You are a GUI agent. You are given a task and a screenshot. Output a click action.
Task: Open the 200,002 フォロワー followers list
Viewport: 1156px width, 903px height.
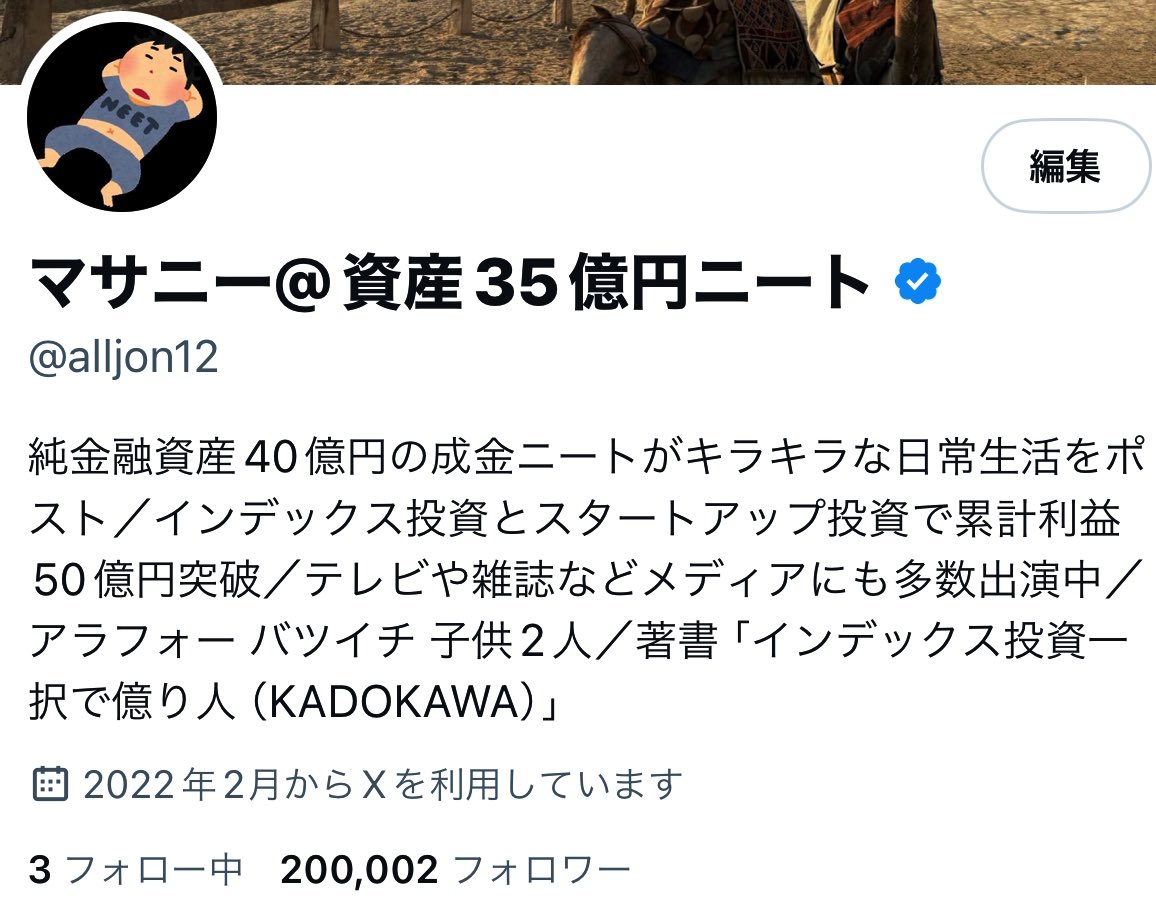[456, 869]
